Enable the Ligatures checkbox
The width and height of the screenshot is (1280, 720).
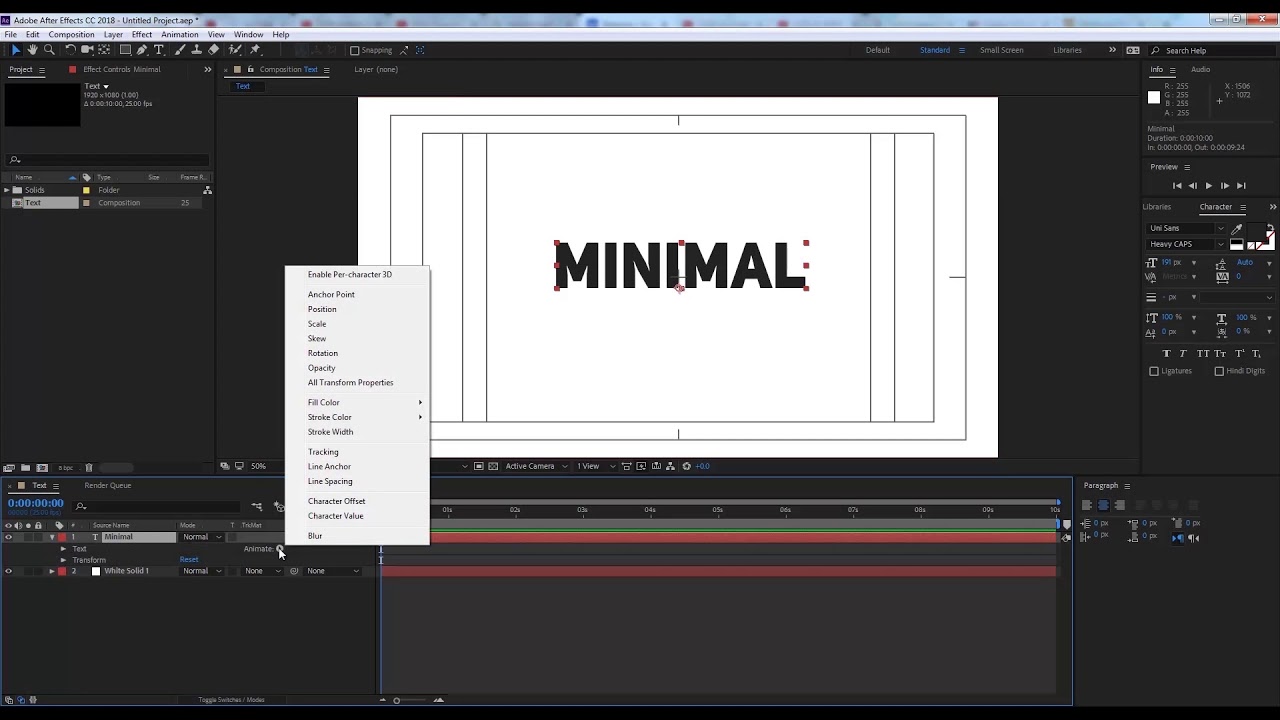[1154, 371]
